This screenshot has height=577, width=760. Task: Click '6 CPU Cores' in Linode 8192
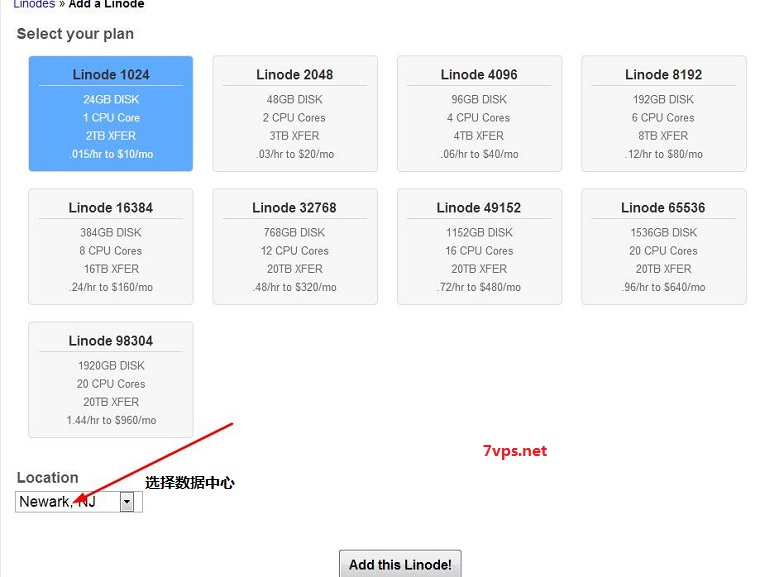[x=664, y=118]
